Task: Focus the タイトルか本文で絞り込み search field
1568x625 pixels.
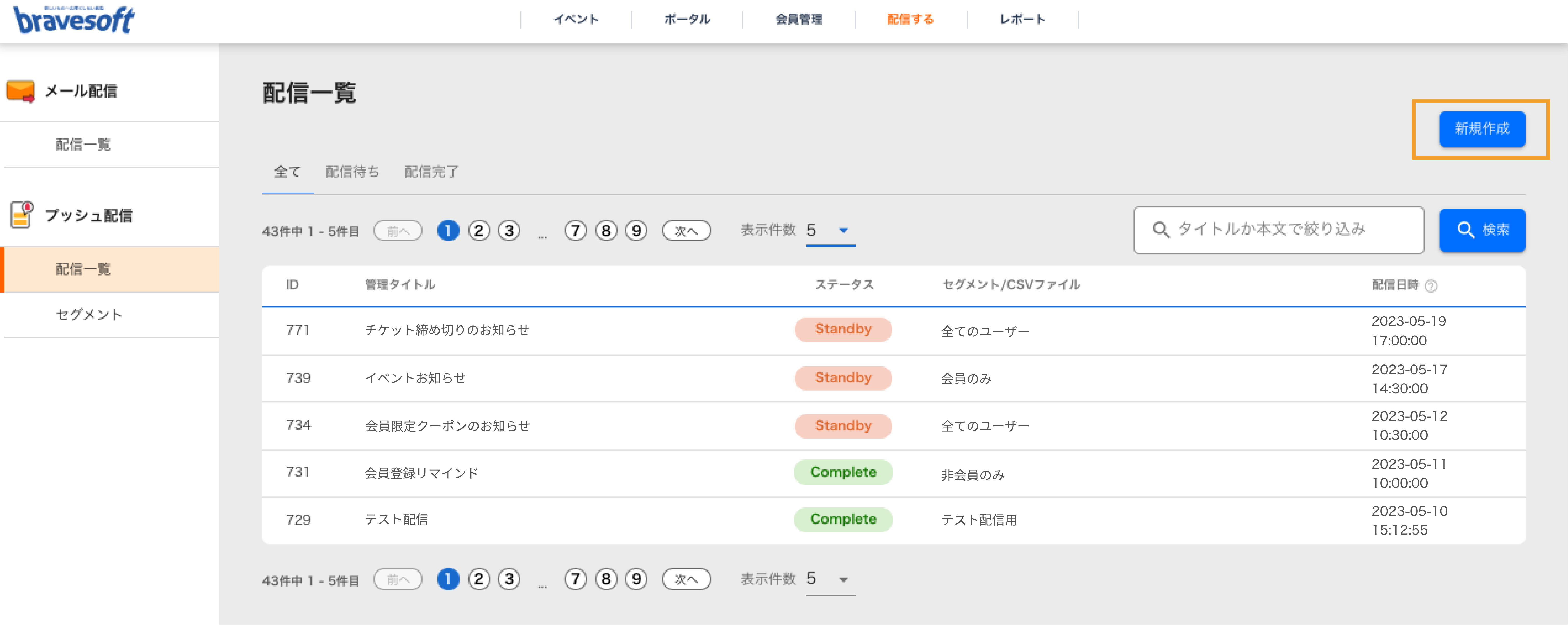Action: 1278,230
